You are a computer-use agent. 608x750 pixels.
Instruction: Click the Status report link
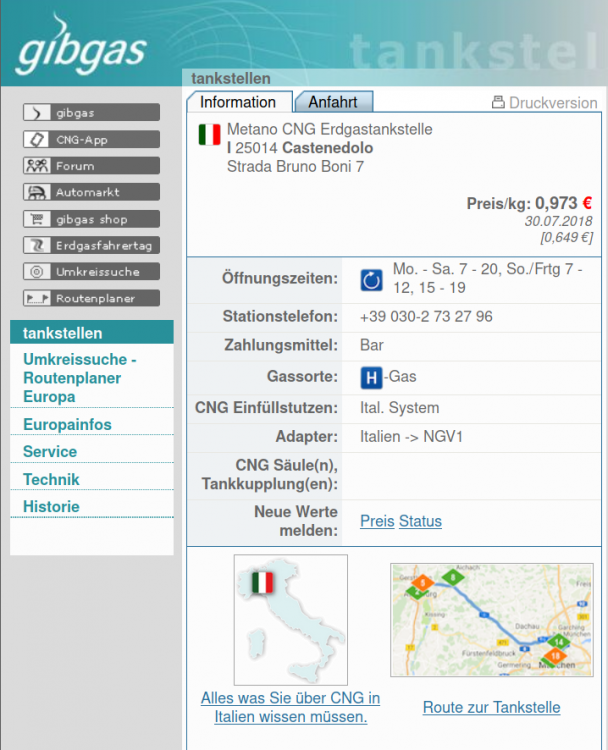(x=420, y=521)
